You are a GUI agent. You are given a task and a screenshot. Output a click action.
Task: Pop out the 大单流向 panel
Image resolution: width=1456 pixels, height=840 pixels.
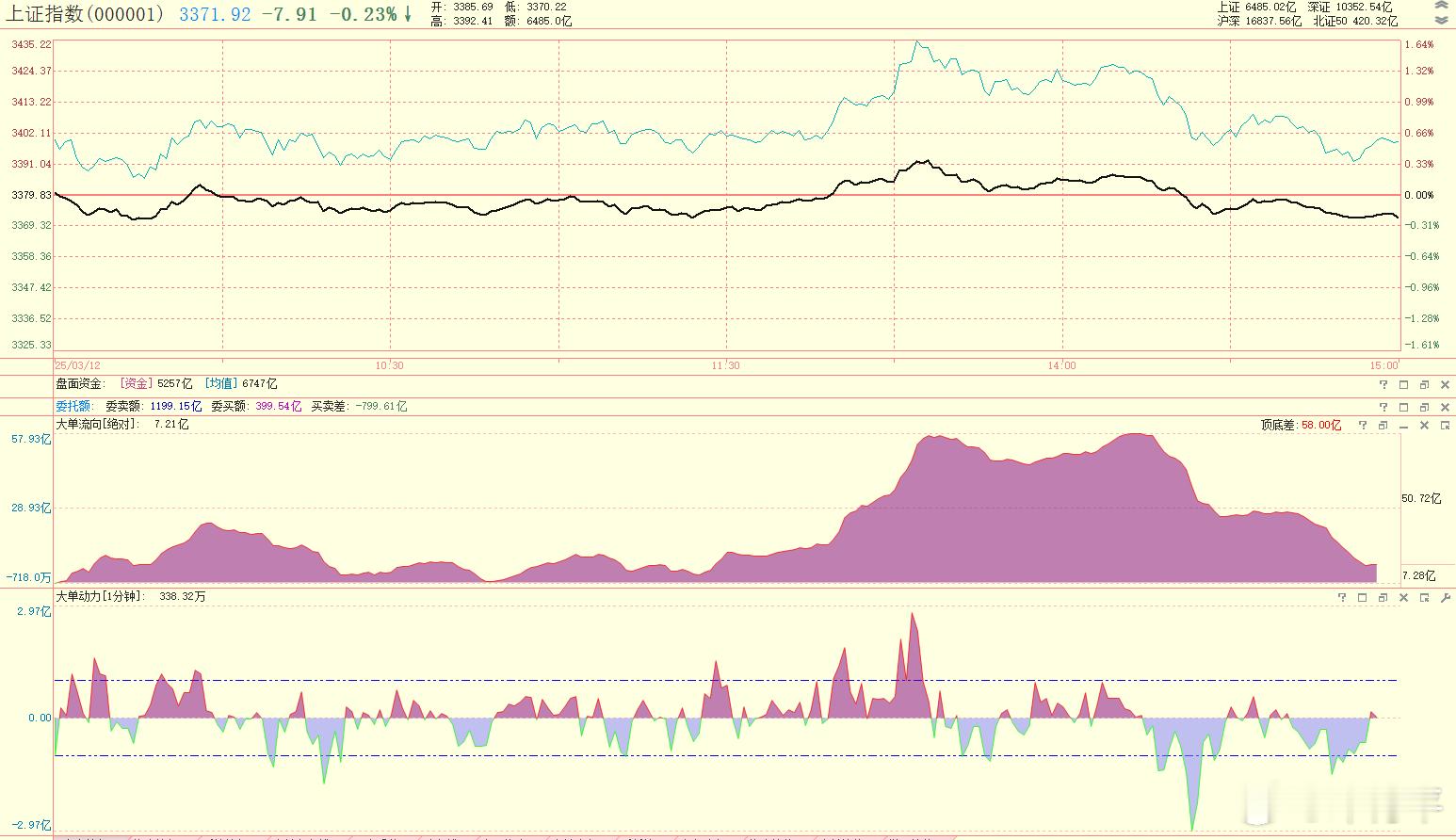[x=1445, y=426]
